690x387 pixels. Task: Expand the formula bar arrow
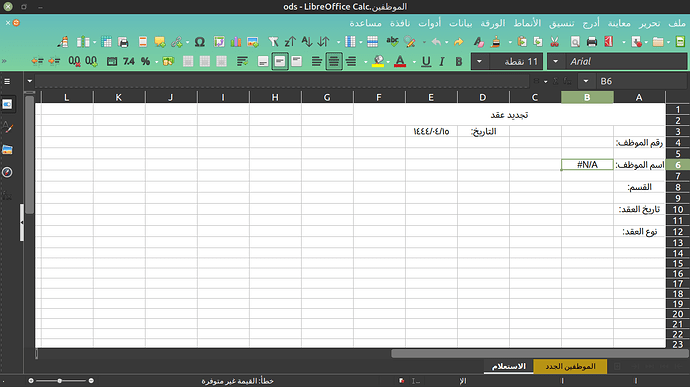click(x=29, y=81)
